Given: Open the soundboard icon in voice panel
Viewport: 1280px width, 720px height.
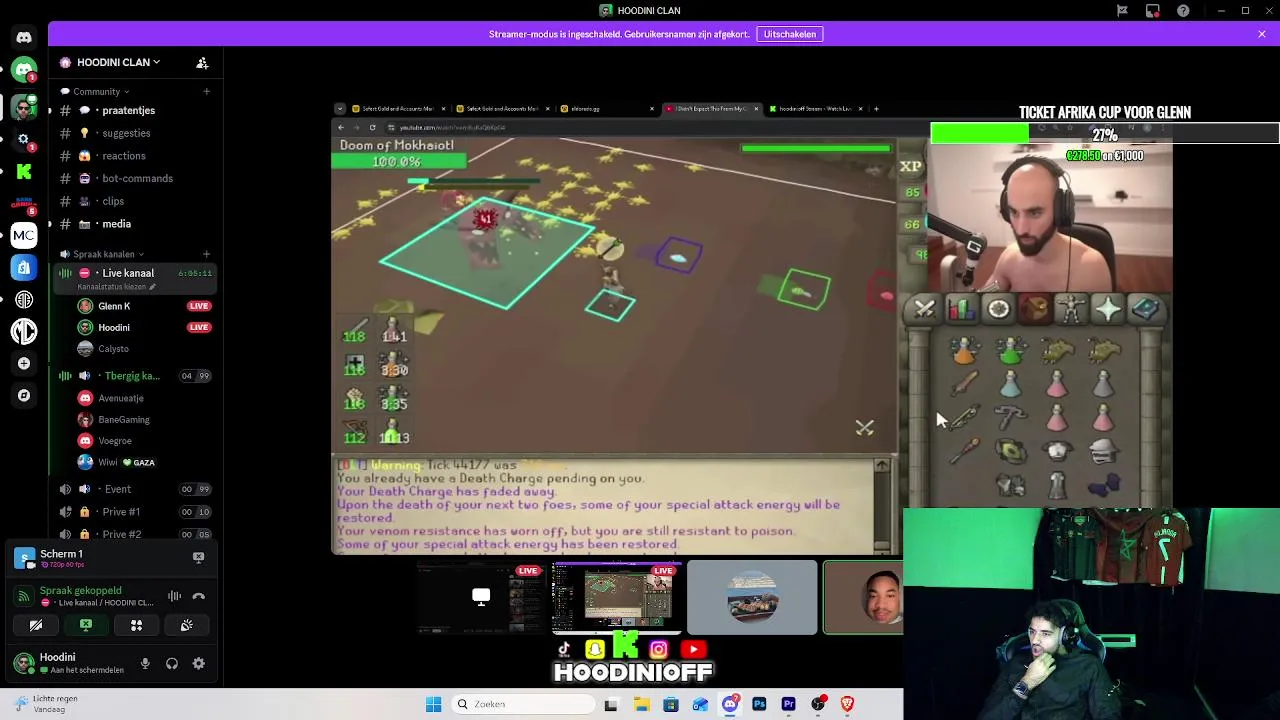Looking at the screenshot, I should [186, 625].
